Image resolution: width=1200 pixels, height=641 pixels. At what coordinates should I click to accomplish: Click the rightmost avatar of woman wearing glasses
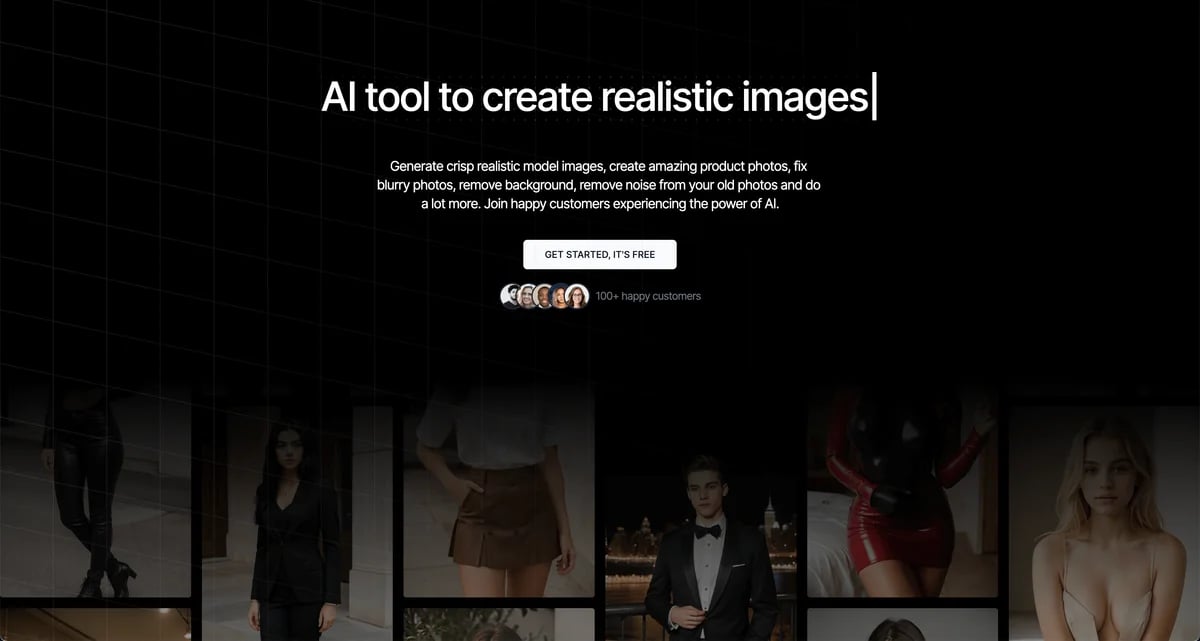[577, 296]
